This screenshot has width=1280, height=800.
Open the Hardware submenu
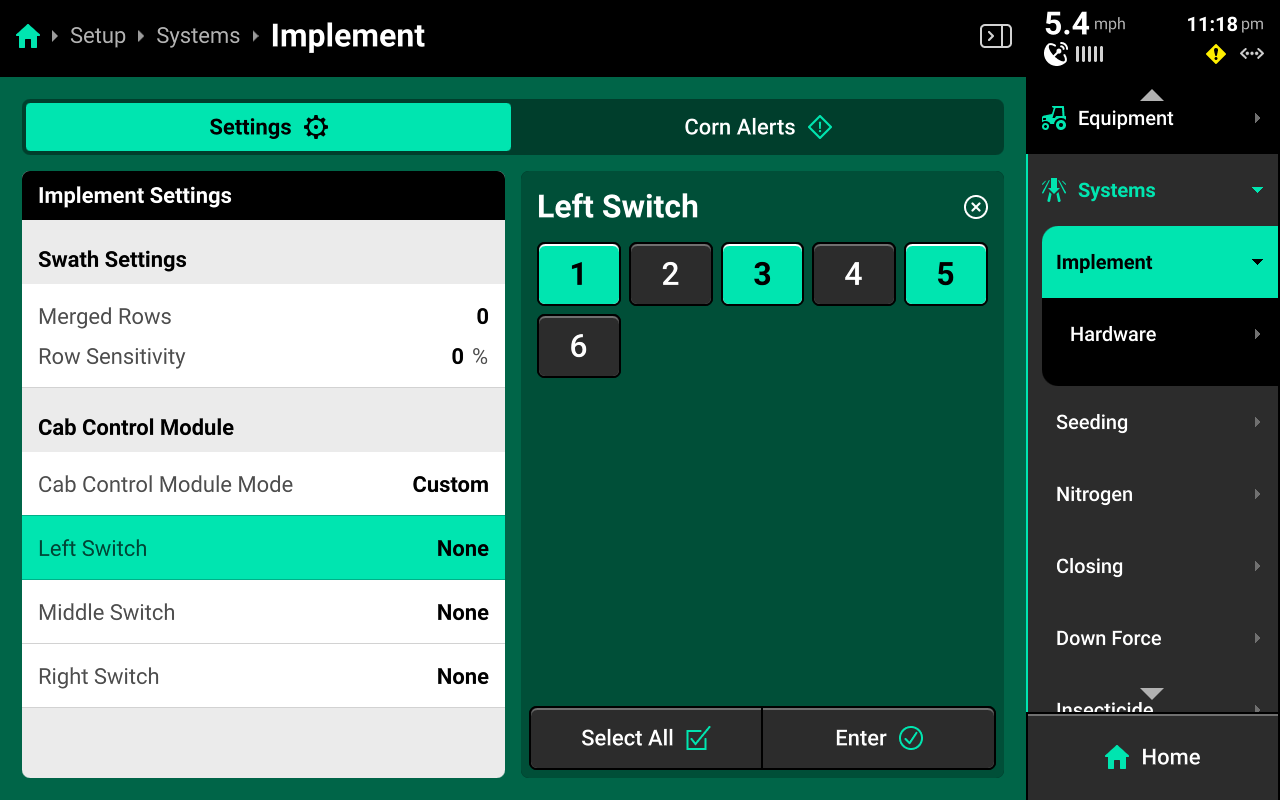coord(1160,334)
